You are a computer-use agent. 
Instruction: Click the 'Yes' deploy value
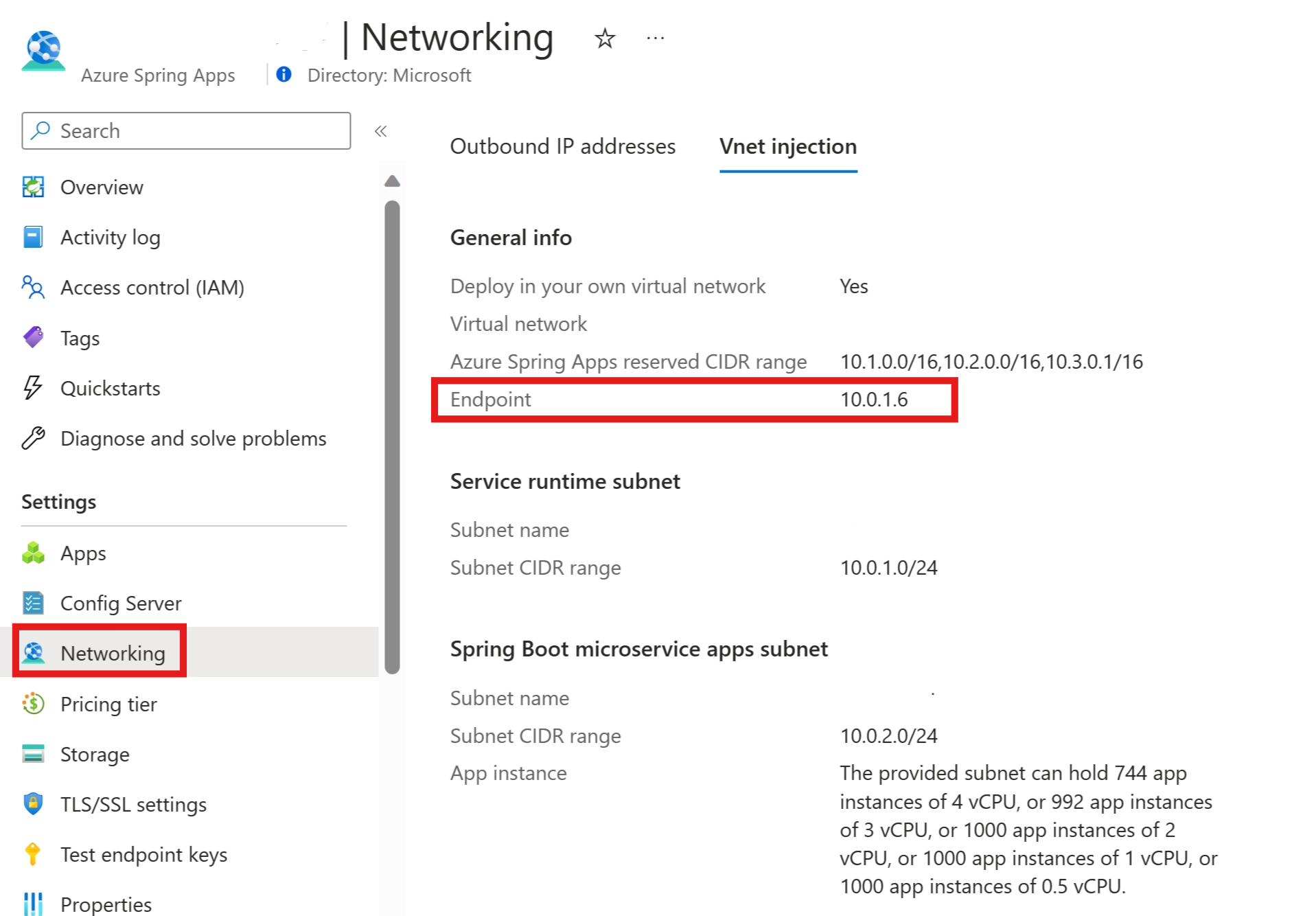[x=853, y=286]
